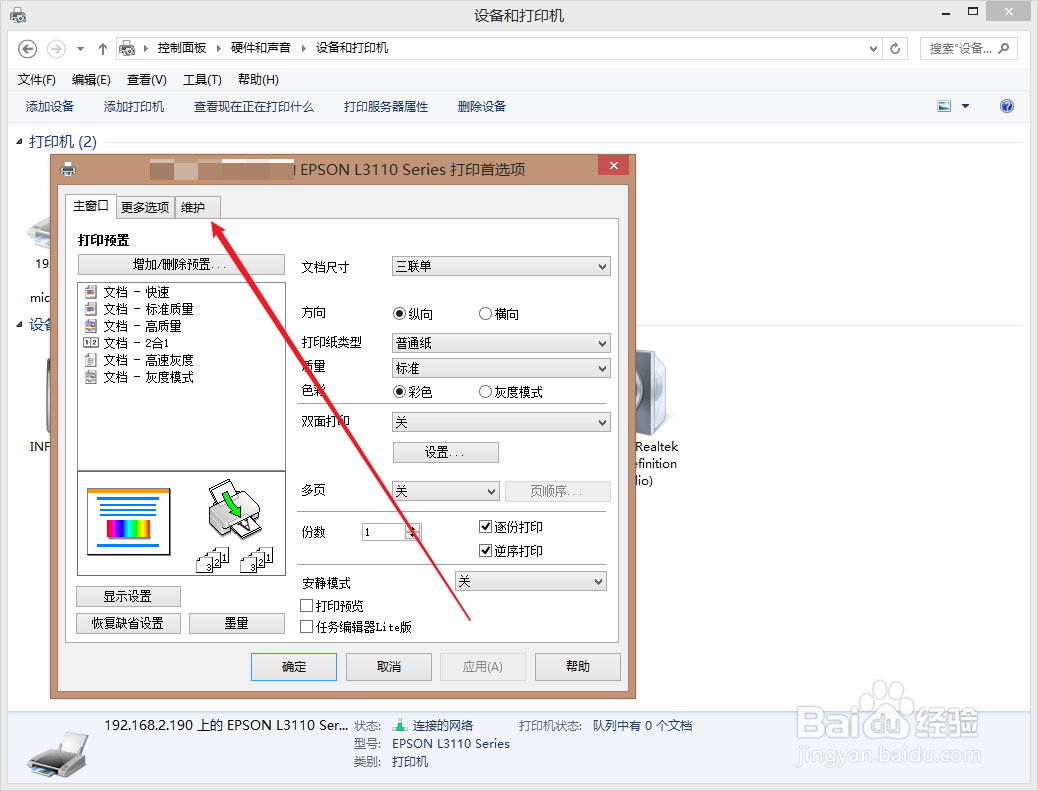
Task: Disable the 逐份打印 checkbox
Action: point(485,525)
